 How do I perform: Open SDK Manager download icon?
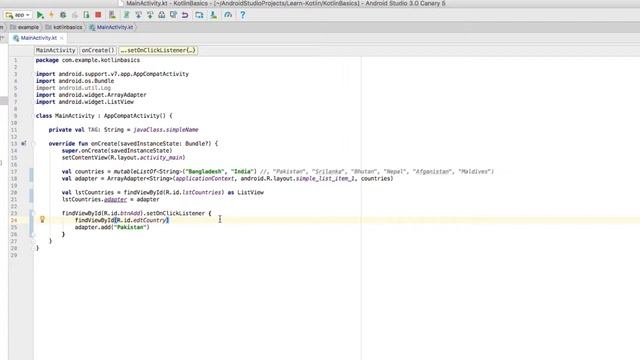tap(213, 15)
